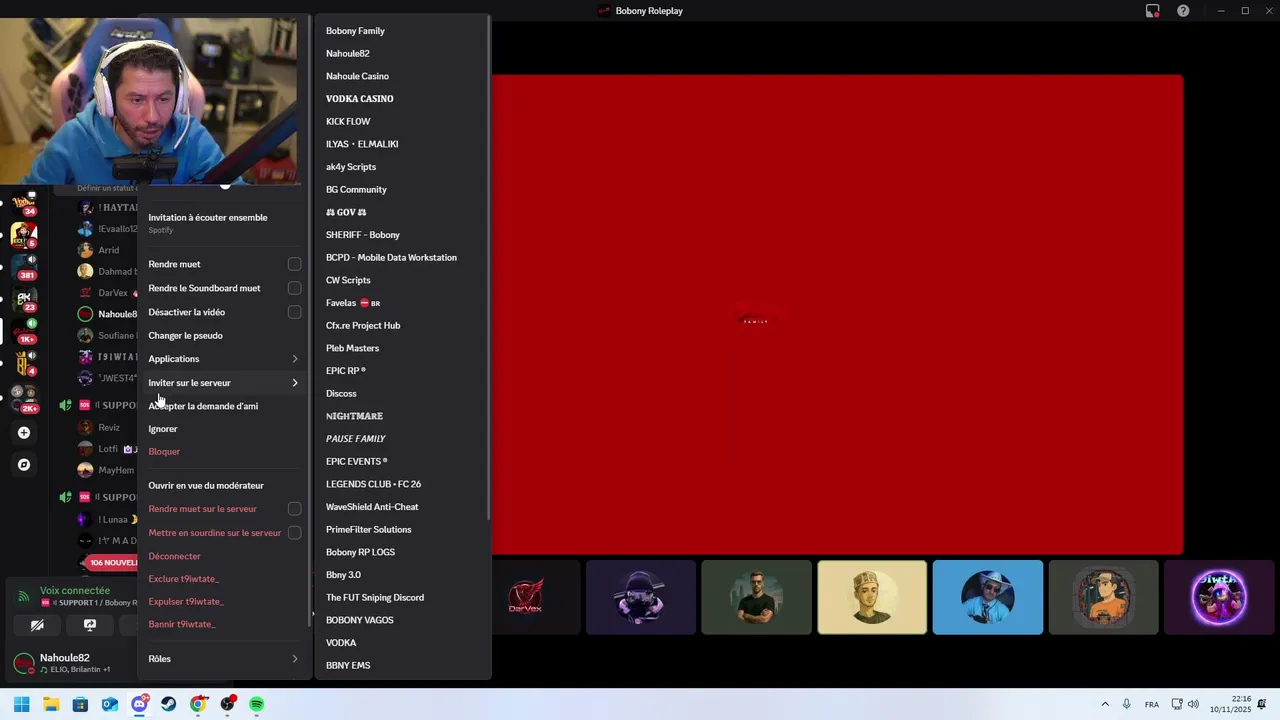
Task: Click the share screen icon in voice panel
Action: tap(89, 625)
